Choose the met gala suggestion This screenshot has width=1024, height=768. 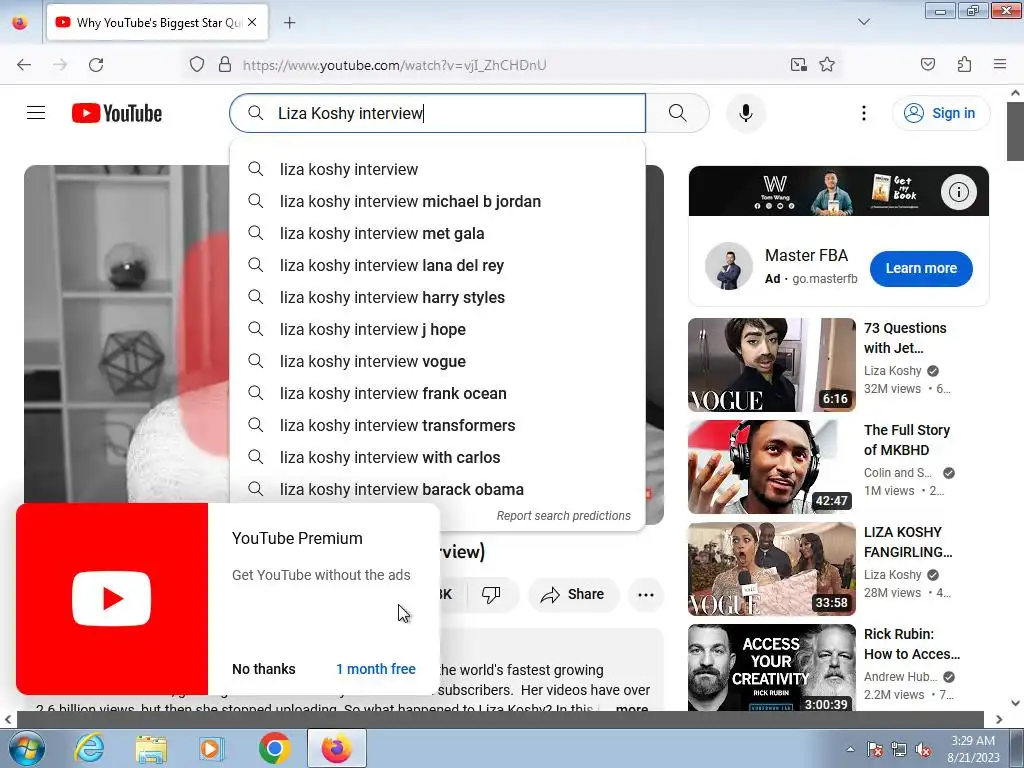[x=438, y=233]
